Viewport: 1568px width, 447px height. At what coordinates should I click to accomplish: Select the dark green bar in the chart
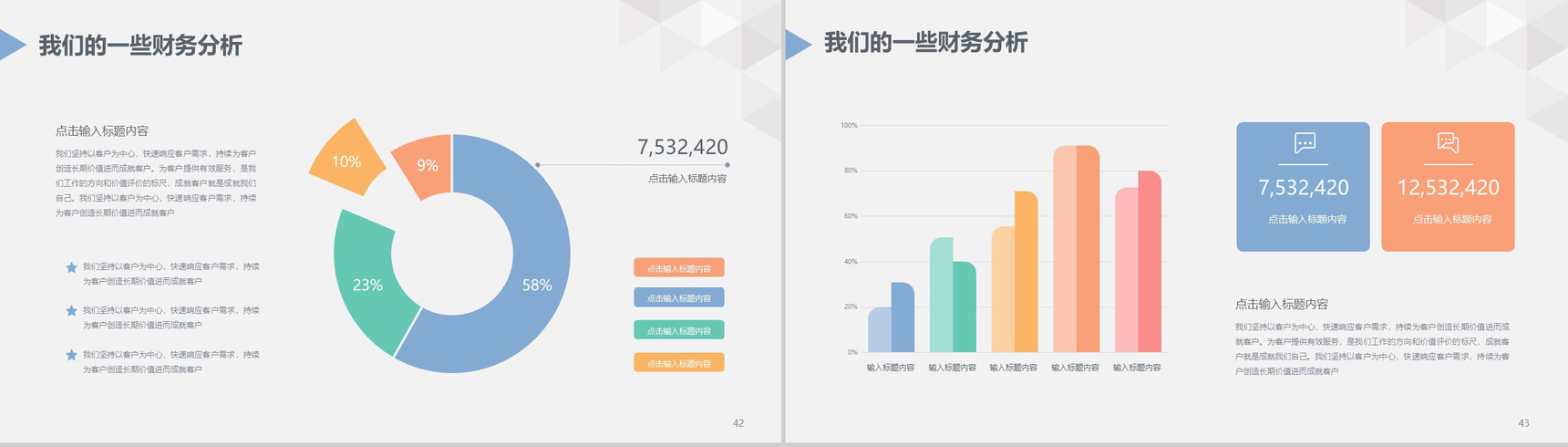click(x=965, y=307)
